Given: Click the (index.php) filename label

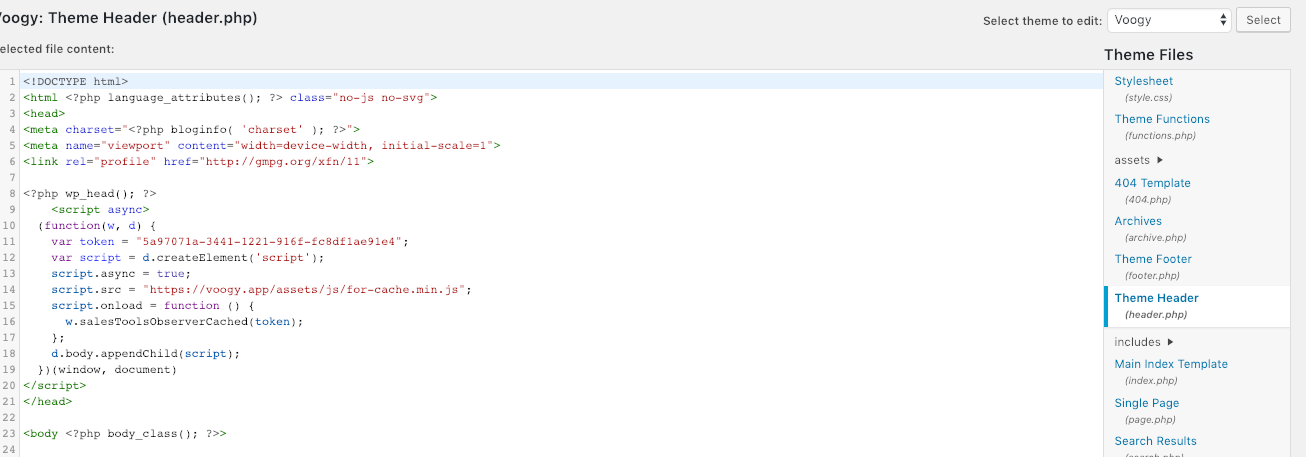Looking at the screenshot, I should (1151, 380).
